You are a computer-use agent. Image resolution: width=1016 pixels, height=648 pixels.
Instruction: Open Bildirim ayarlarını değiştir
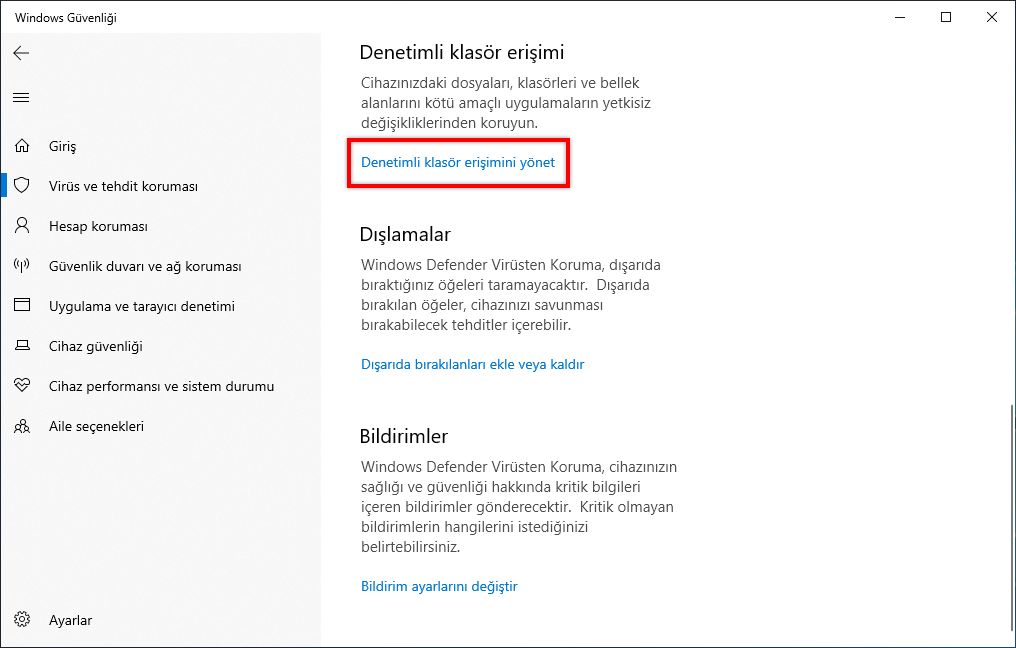[x=439, y=586]
